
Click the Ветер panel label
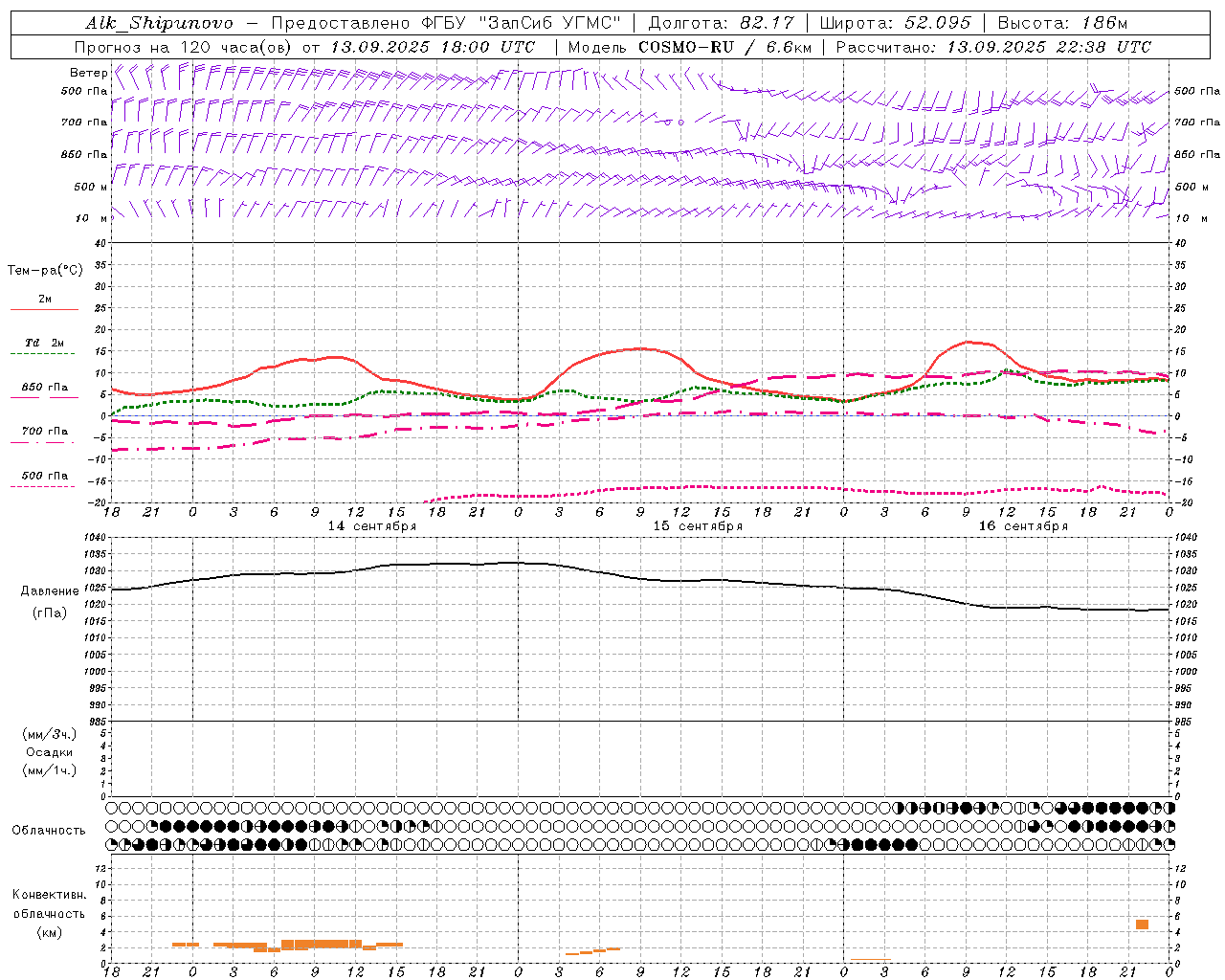point(88,73)
